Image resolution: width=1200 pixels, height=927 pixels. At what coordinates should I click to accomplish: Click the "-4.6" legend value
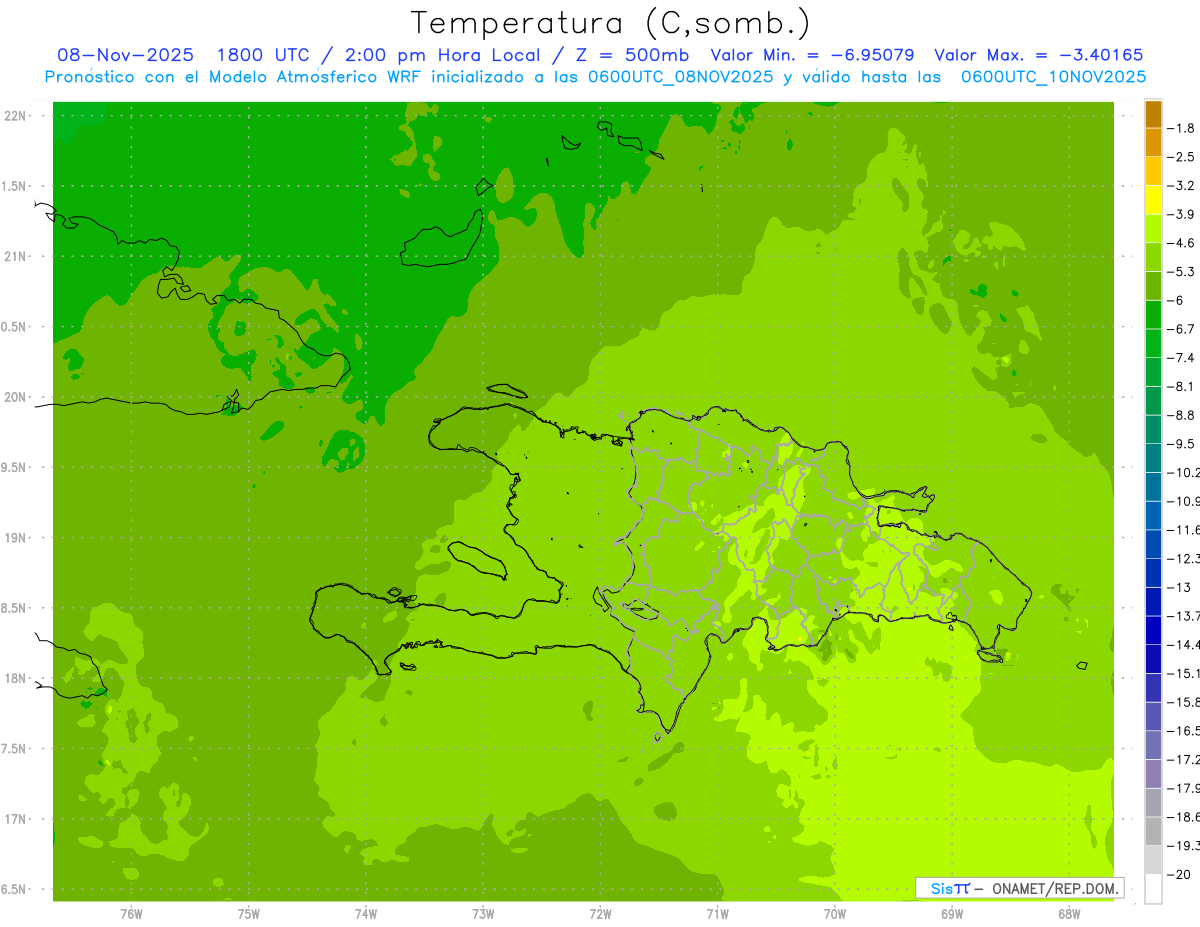point(1183,243)
